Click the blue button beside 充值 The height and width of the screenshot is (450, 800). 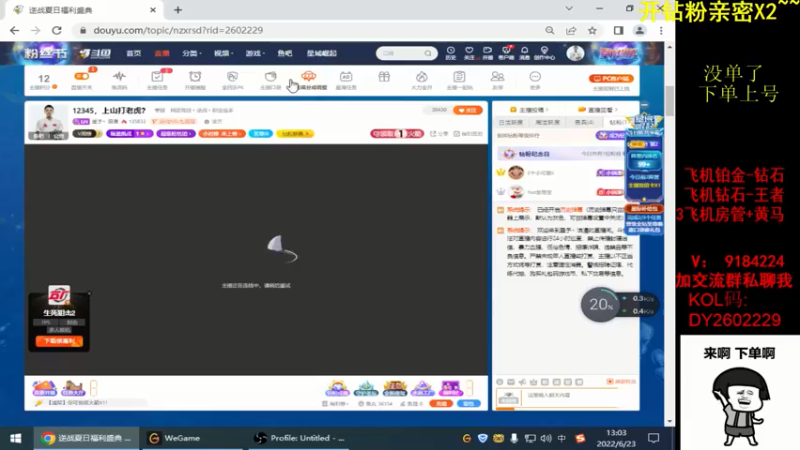468,404
